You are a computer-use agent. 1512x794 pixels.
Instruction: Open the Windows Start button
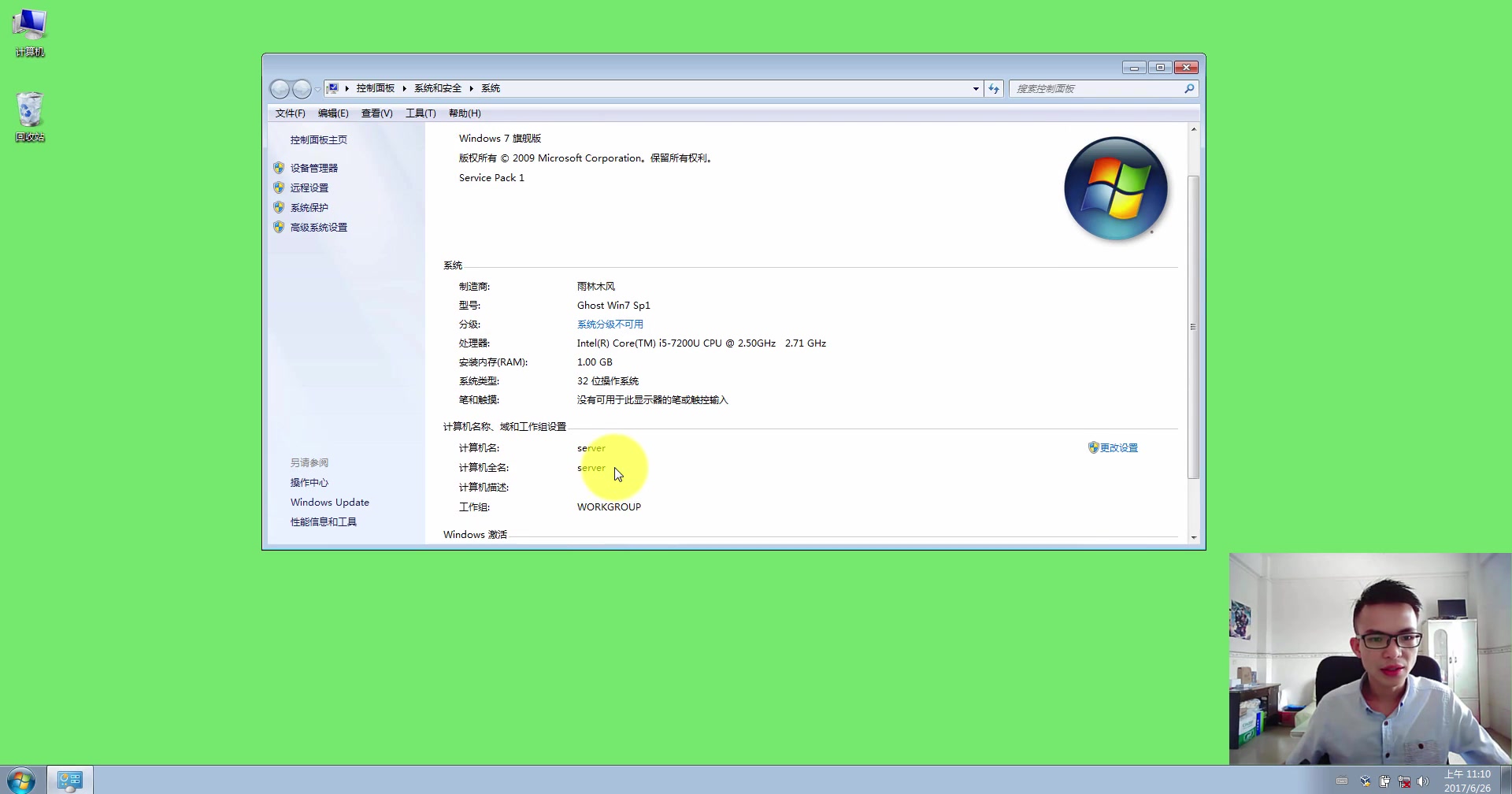[x=21, y=781]
